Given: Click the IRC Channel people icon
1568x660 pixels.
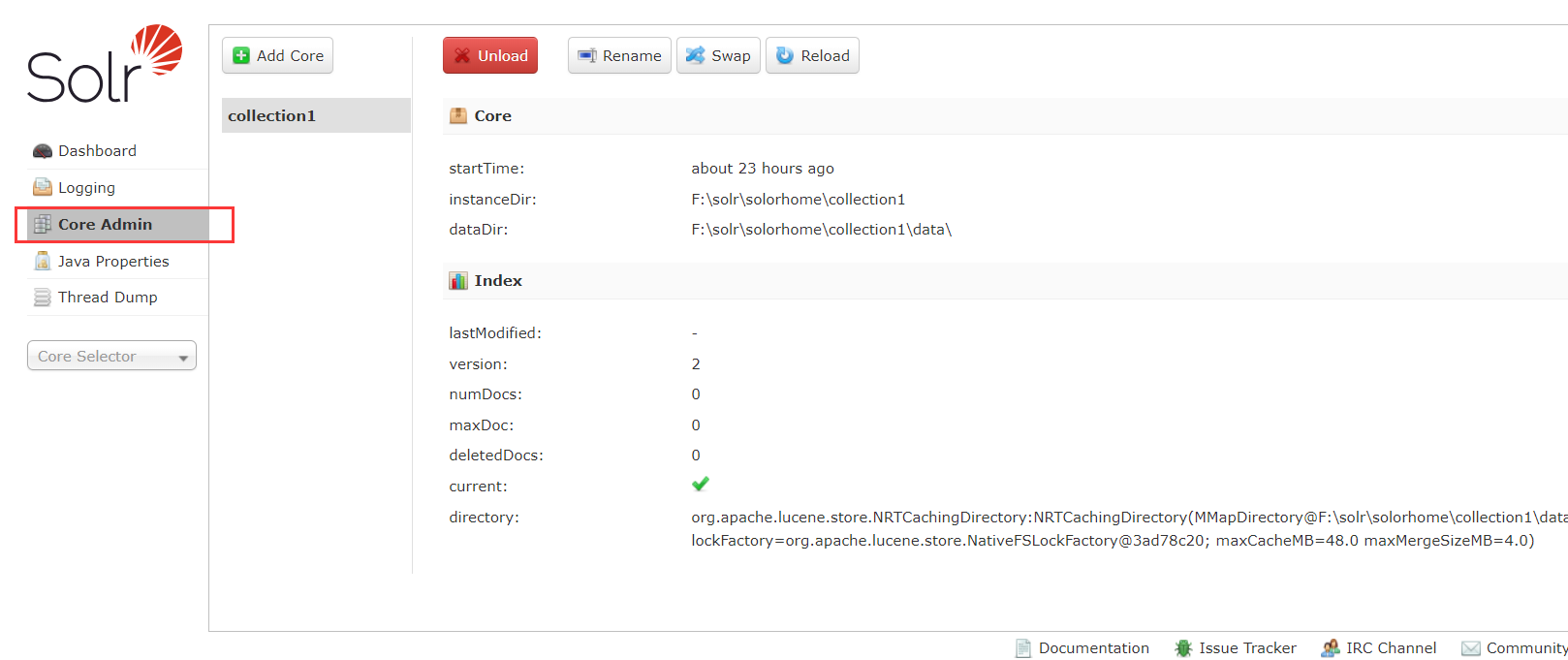Looking at the screenshot, I should click(1331, 648).
